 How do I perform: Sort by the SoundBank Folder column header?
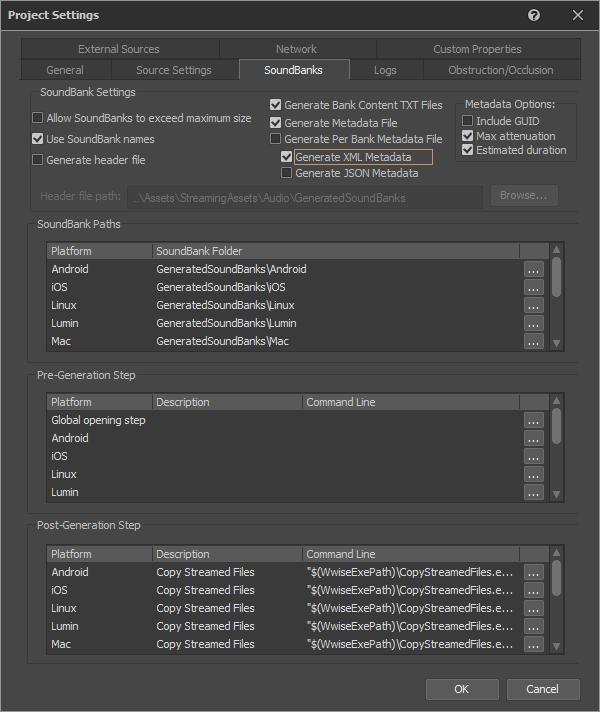(335, 251)
